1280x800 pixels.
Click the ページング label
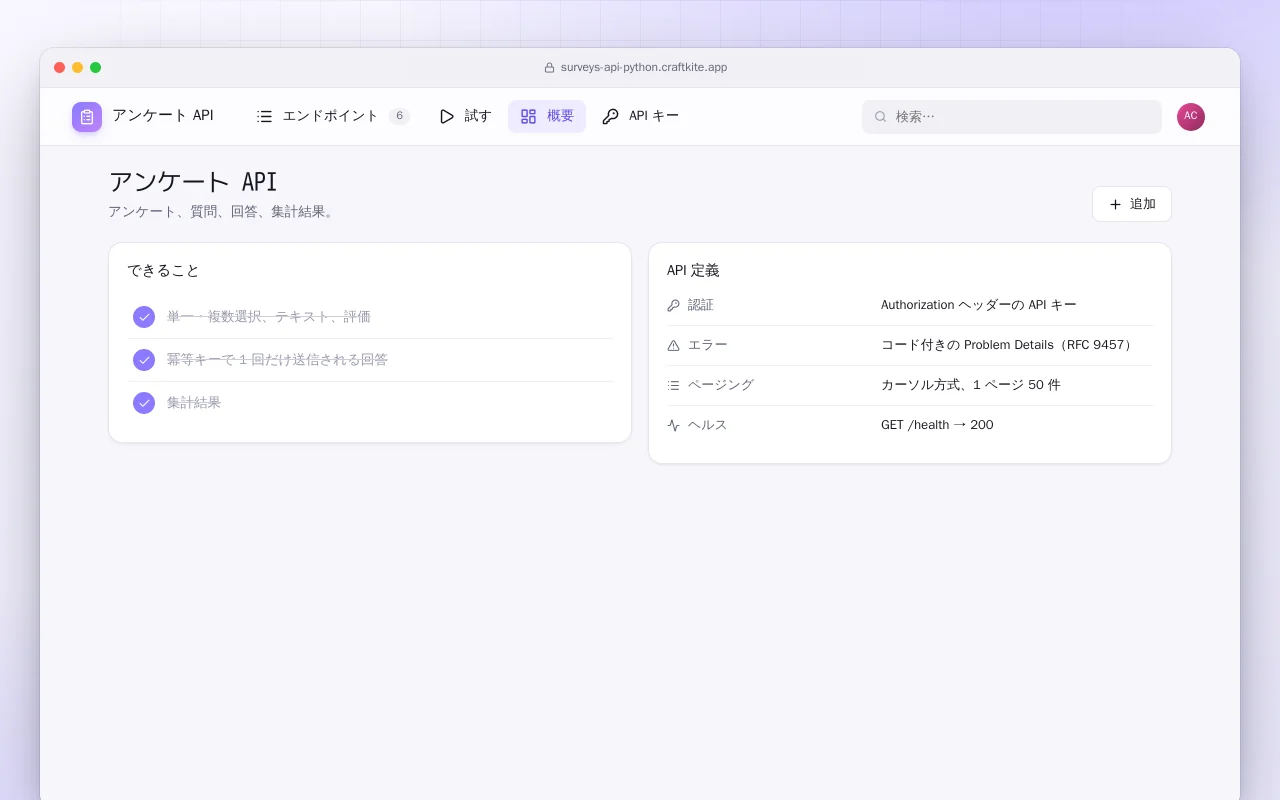tap(721, 385)
